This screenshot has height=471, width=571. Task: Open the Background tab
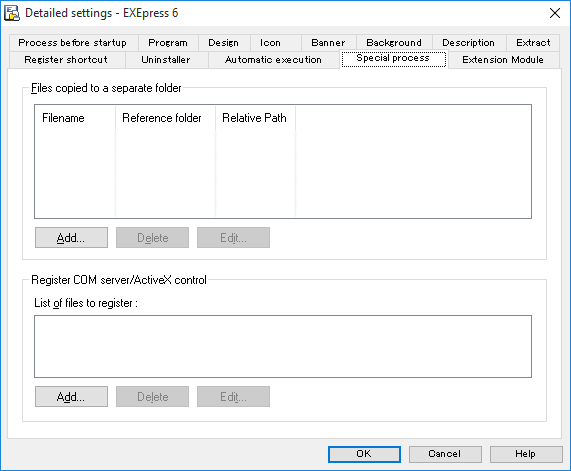[x=394, y=43]
